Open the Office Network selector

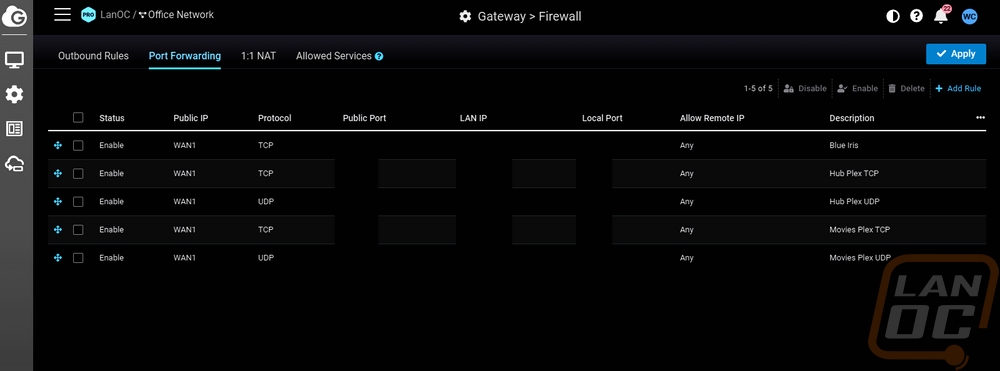click(176, 14)
